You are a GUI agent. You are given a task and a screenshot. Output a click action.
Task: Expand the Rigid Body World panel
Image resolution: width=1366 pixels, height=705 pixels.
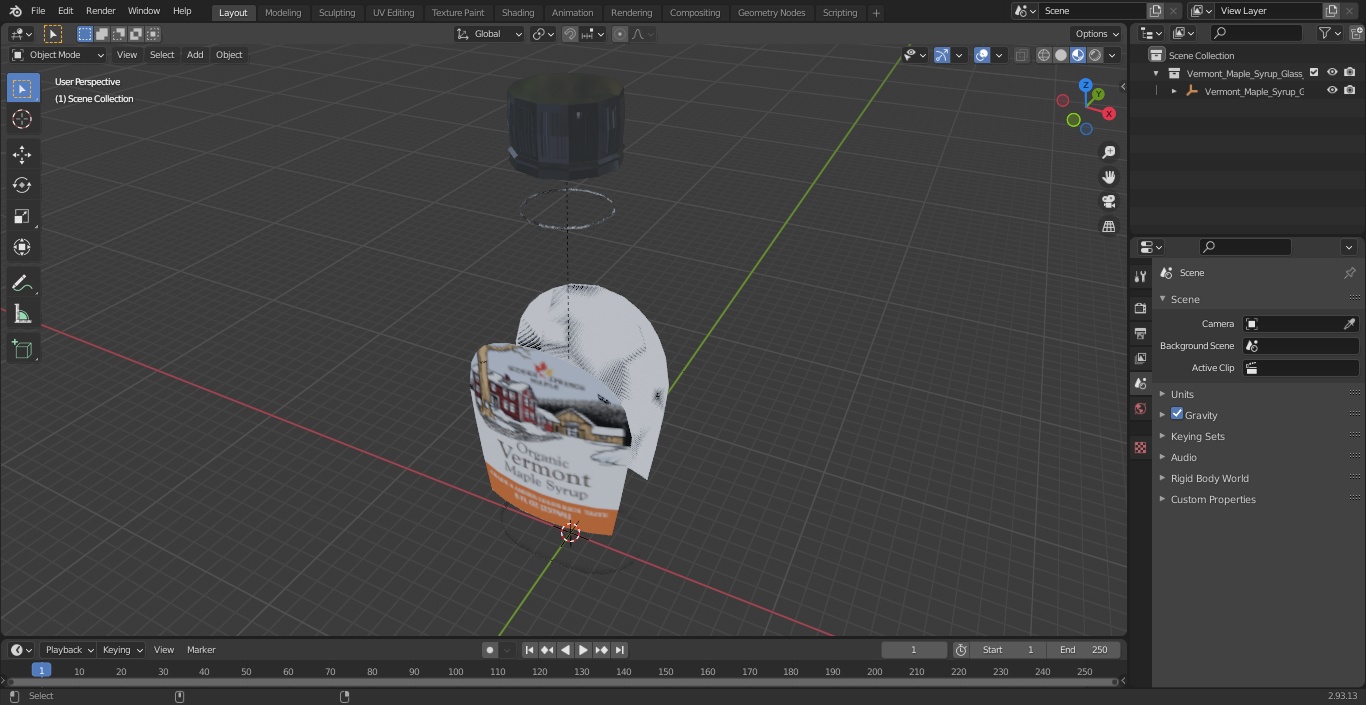coord(1209,478)
